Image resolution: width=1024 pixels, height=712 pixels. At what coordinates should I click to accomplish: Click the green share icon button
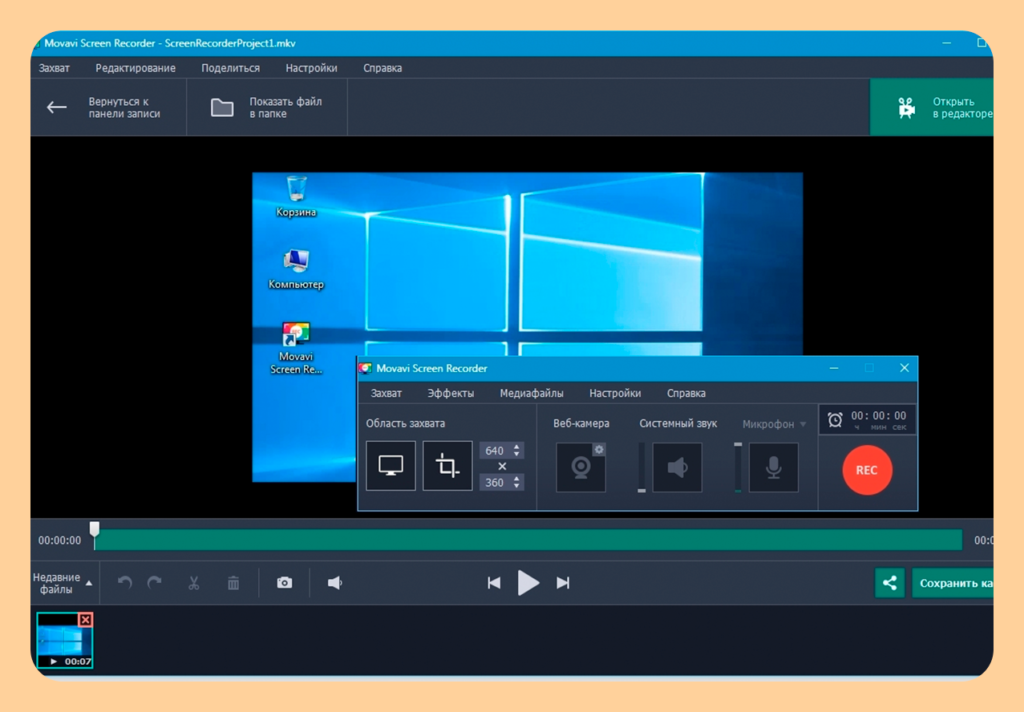click(889, 583)
